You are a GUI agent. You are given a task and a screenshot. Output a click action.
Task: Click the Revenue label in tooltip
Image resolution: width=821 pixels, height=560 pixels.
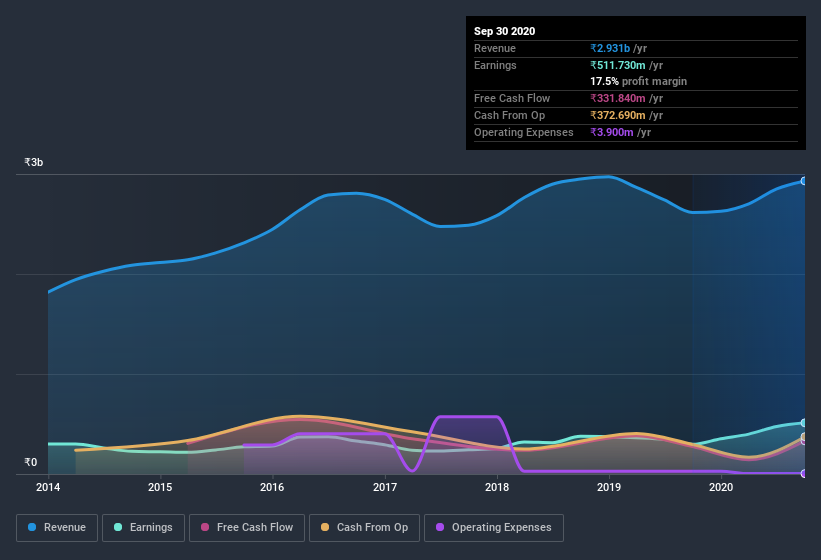click(x=495, y=48)
